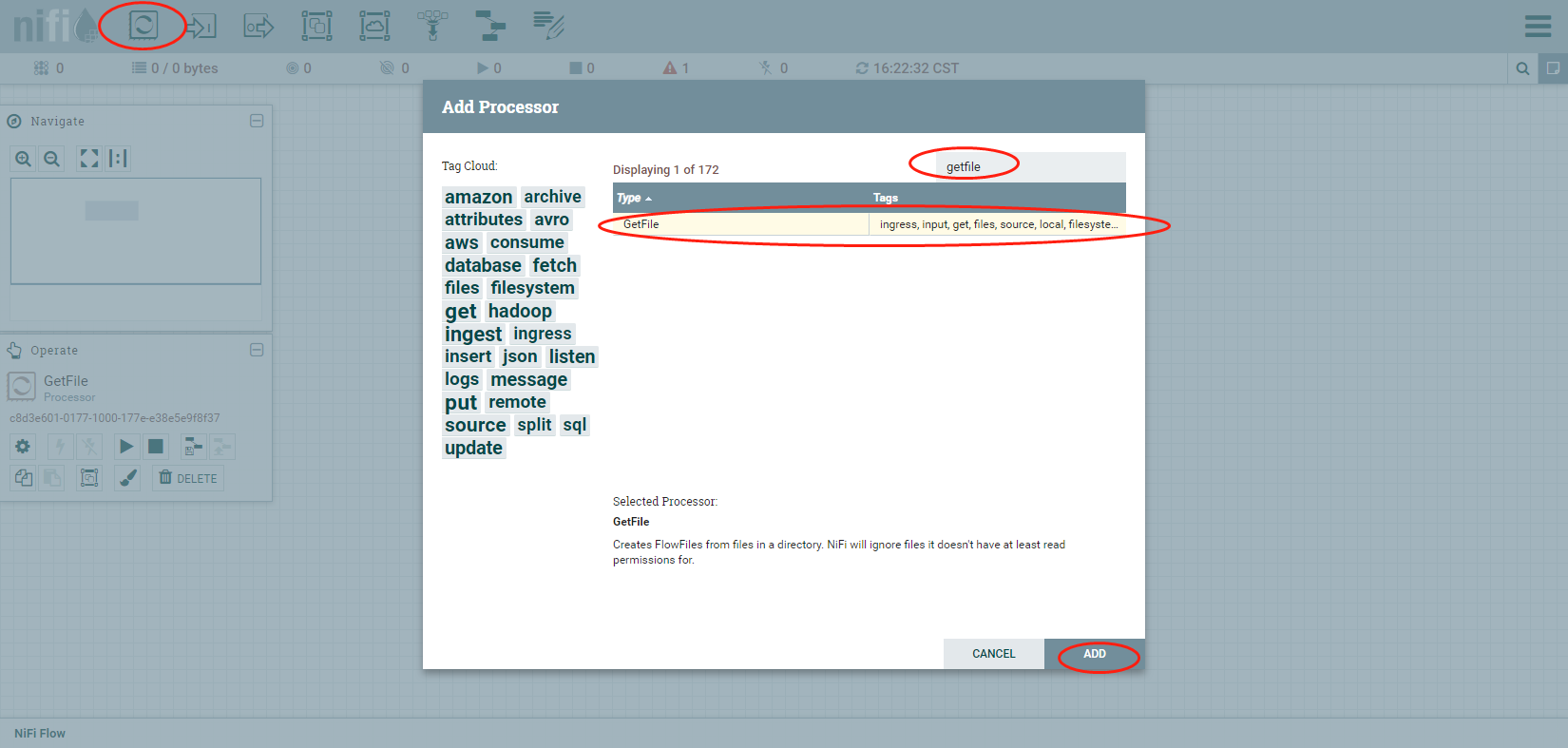Screen dimensions: 1568x748
Task: Select the Funnel toolbar icon
Action: point(432,26)
